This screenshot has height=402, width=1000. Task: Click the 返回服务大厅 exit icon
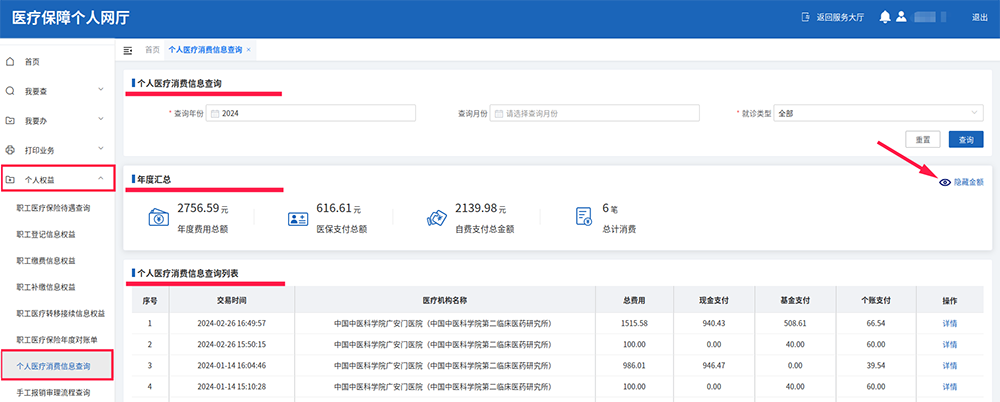pos(805,17)
